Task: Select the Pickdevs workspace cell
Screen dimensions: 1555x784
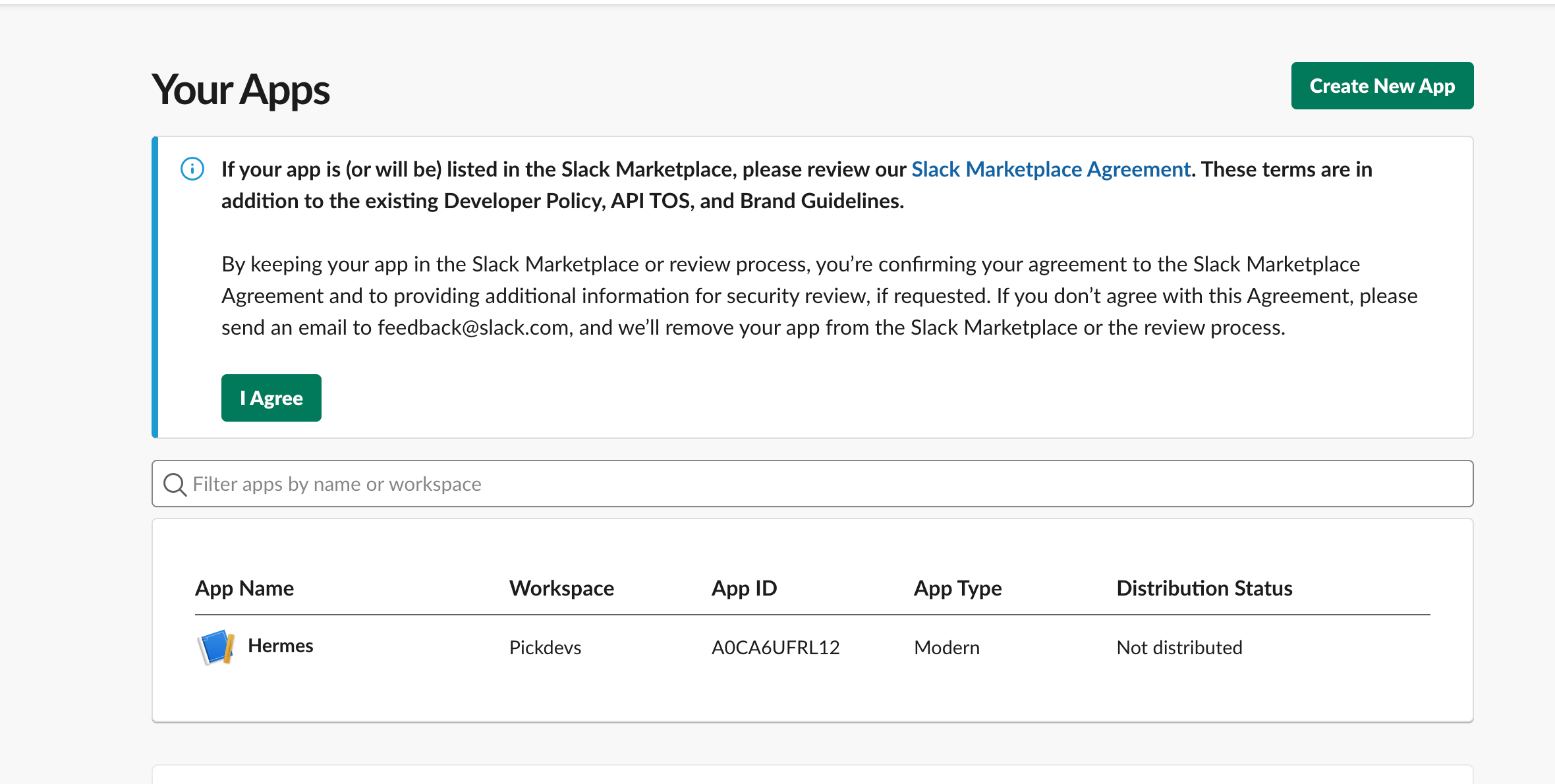Action: 545,648
